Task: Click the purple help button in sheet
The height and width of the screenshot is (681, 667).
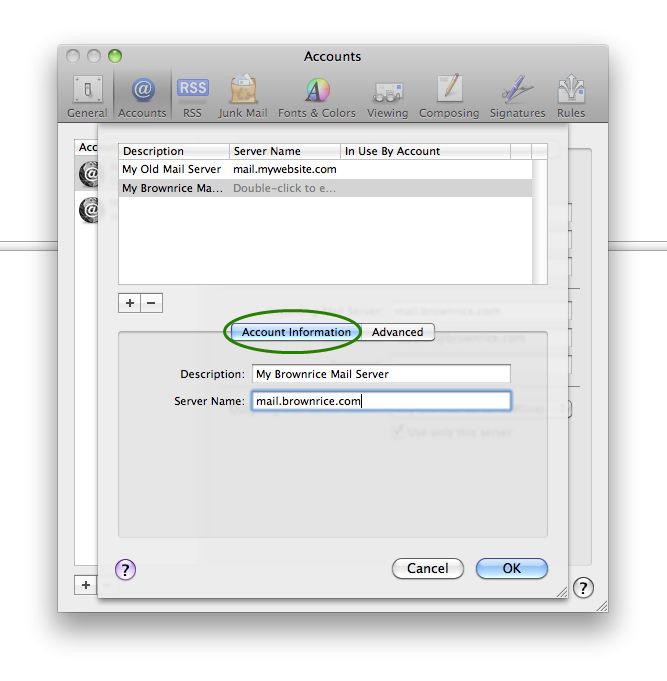Action: click(125, 569)
